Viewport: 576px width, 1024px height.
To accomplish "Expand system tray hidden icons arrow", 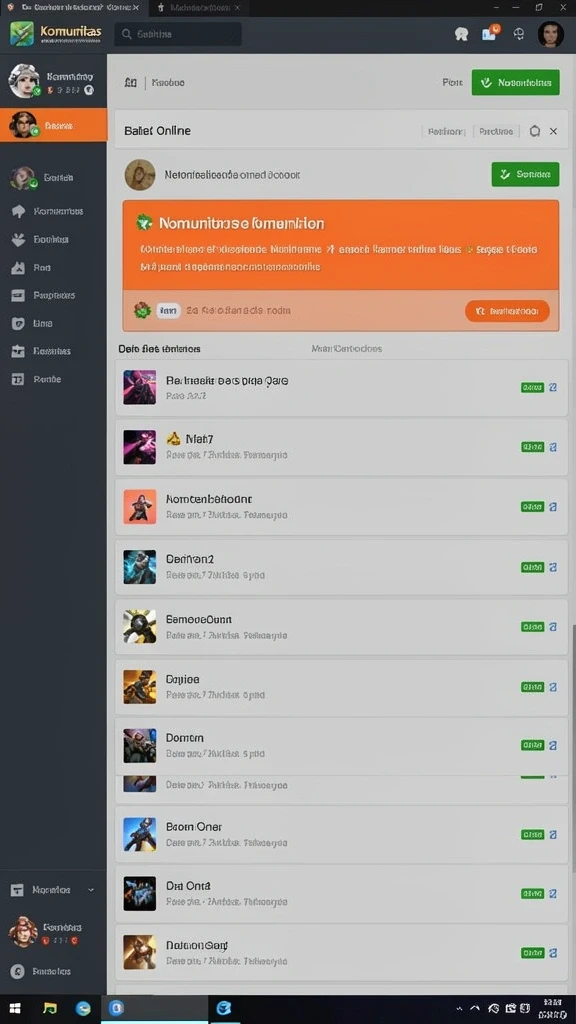I will coord(475,1009).
